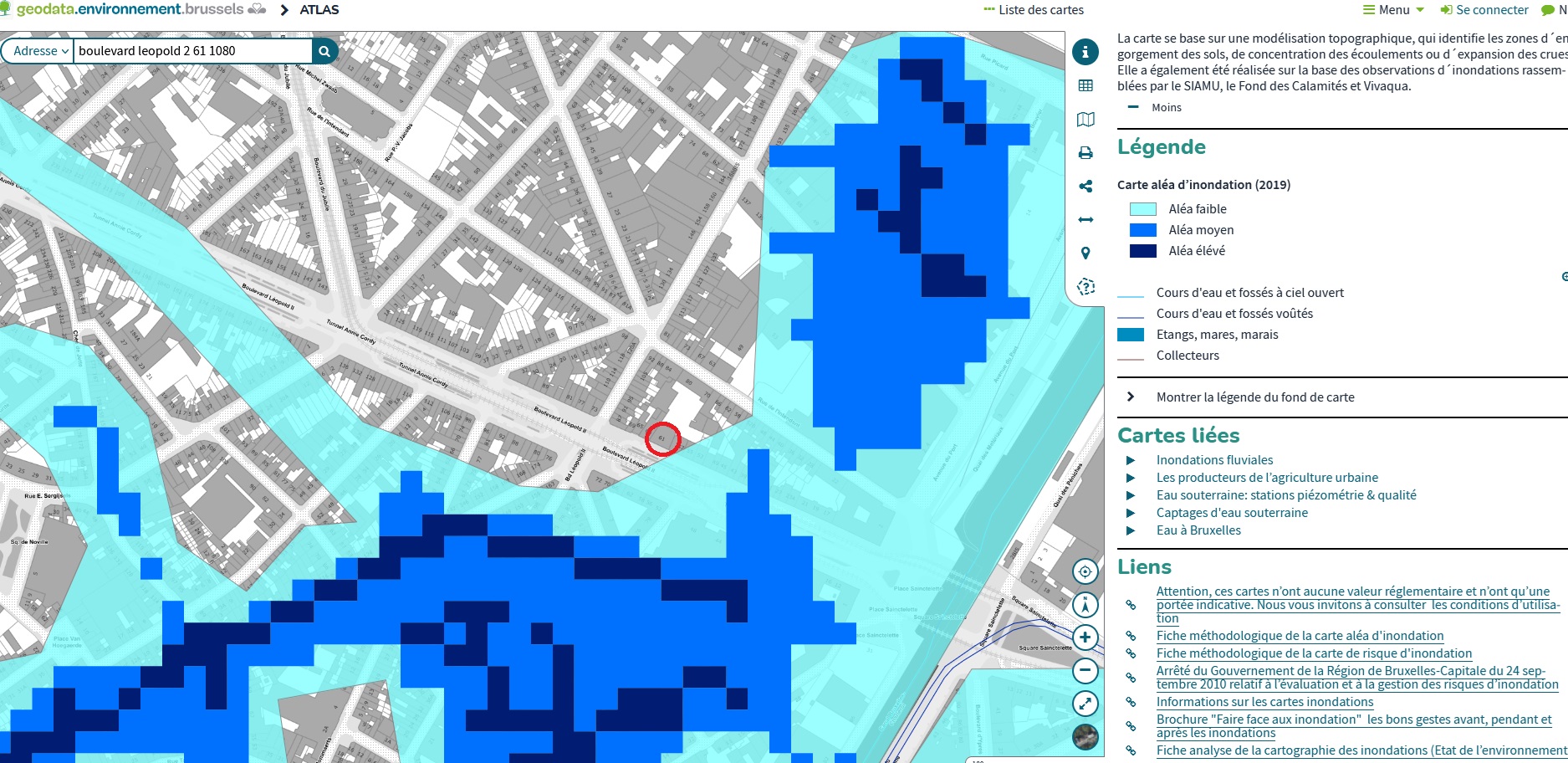
Task: Open the attribute table icon
Action: point(1085,85)
